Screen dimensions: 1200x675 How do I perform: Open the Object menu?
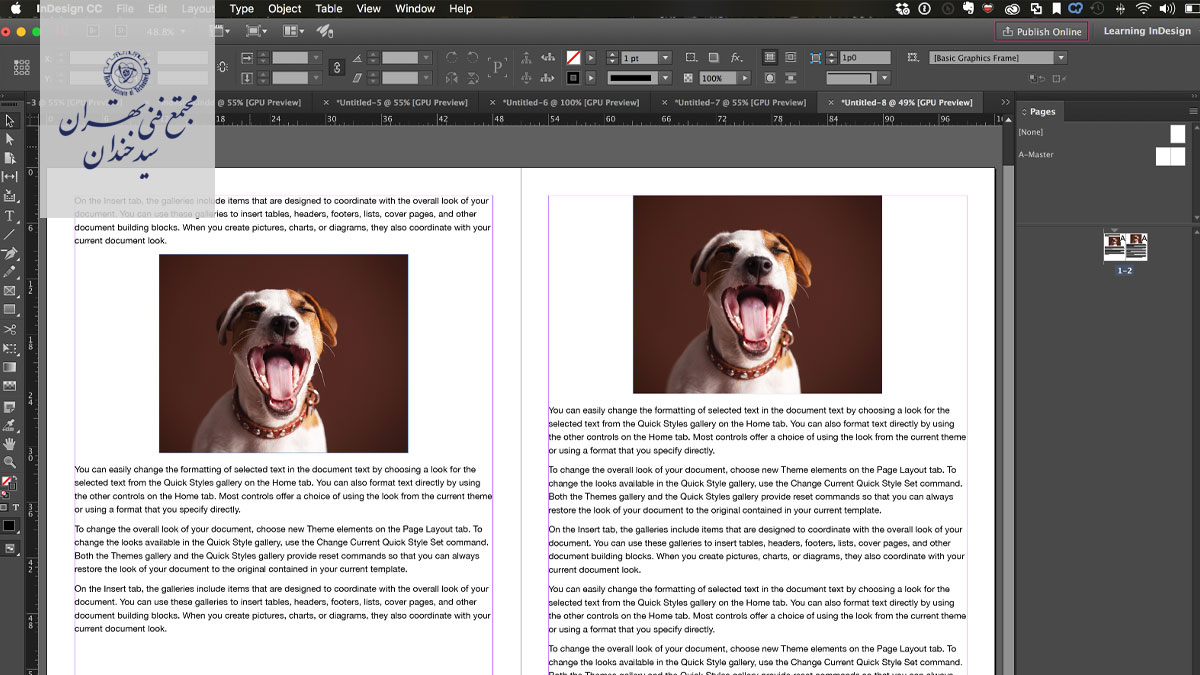click(285, 8)
